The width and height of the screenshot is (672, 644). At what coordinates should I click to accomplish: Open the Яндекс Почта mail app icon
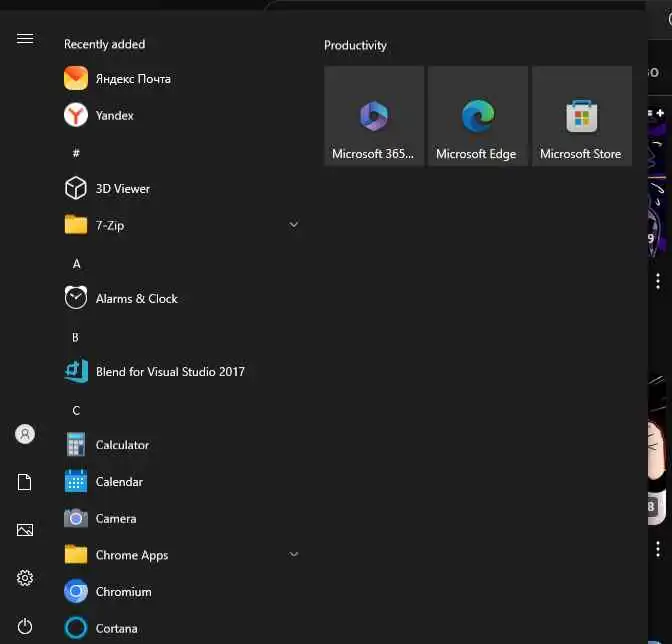click(x=76, y=78)
